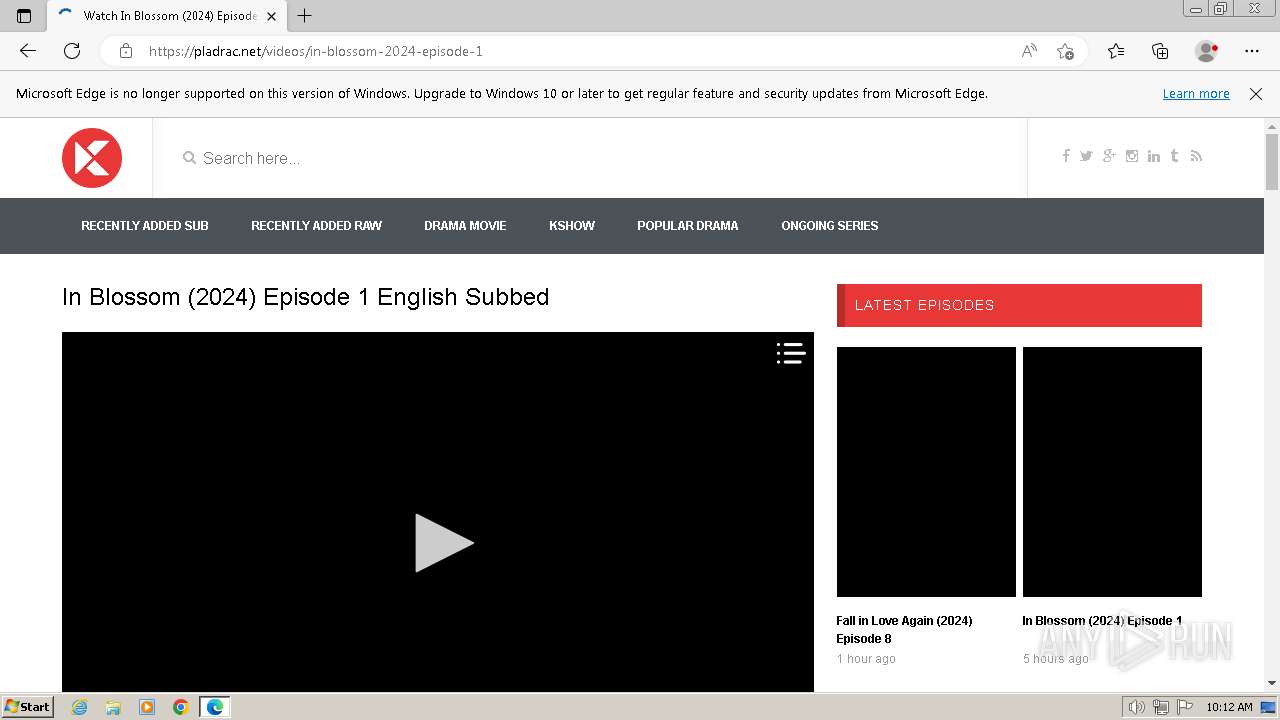Open RSS feed icon in header
This screenshot has width=1280, height=720.
coord(1196,156)
